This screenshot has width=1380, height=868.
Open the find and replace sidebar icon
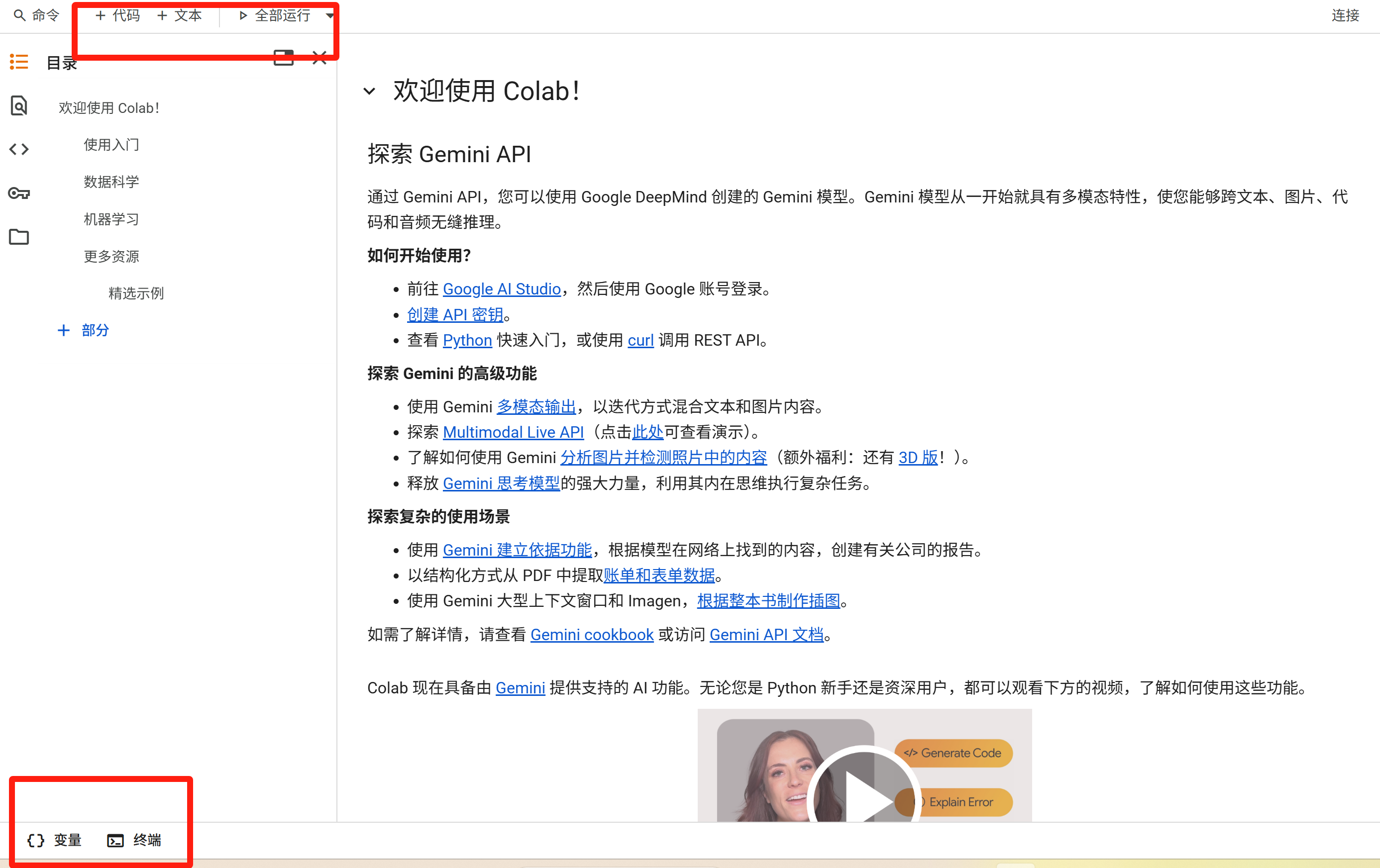coord(19,106)
